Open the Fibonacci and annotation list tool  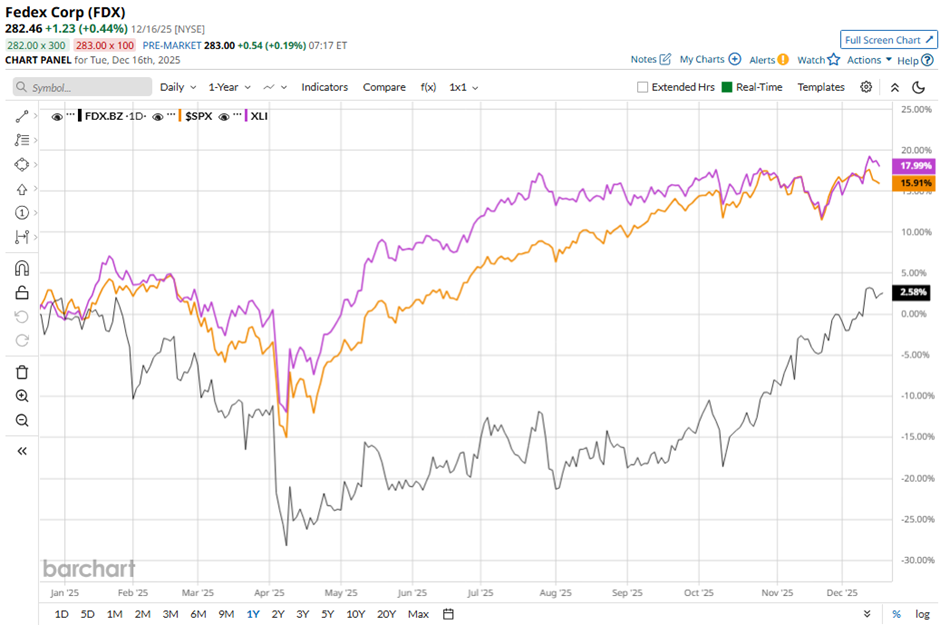point(22,140)
